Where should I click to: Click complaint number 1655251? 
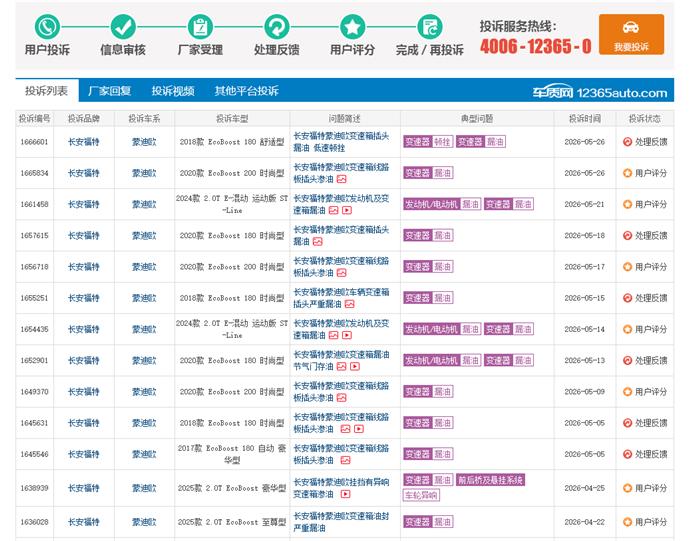[34, 298]
